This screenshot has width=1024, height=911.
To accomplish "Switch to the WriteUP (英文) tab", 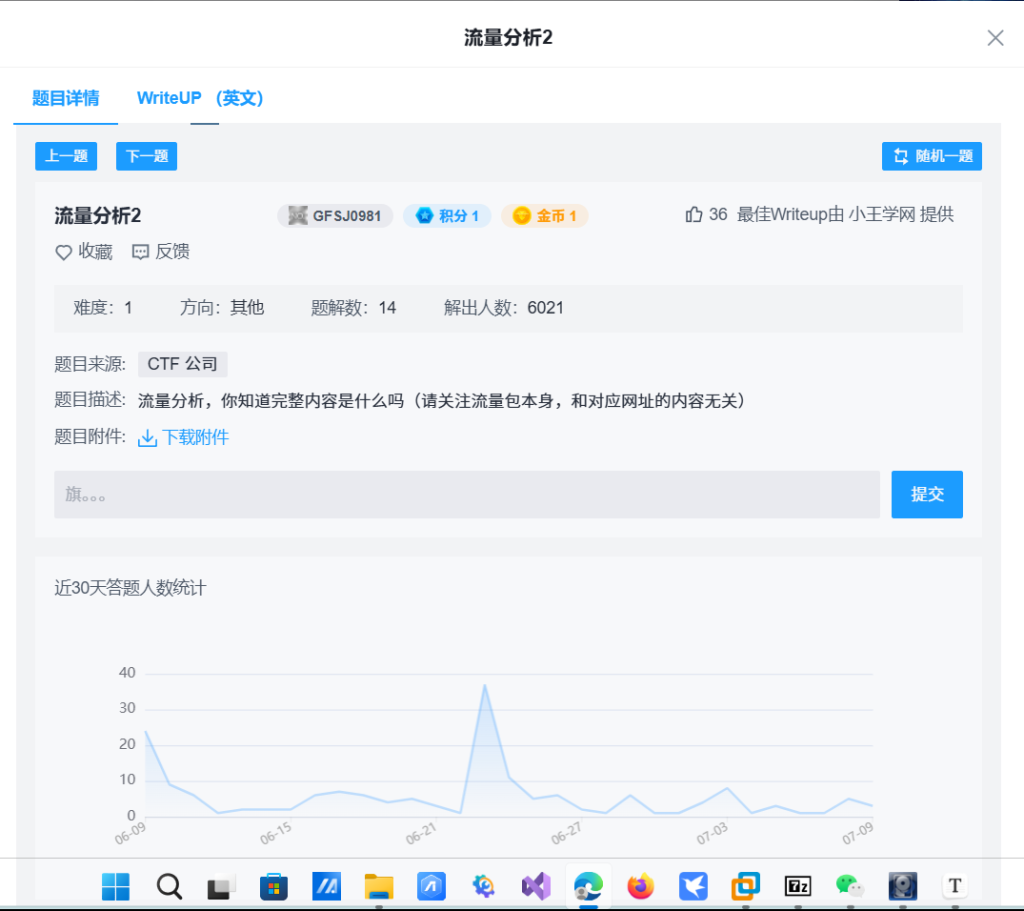I will coord(200,98).
